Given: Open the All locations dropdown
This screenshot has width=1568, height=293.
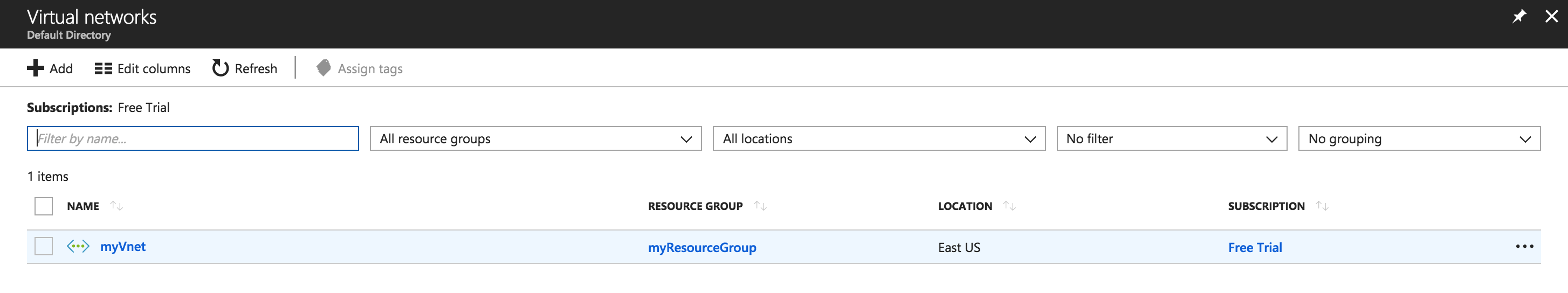Looking at the screenshot, I should tap(878, 138).
